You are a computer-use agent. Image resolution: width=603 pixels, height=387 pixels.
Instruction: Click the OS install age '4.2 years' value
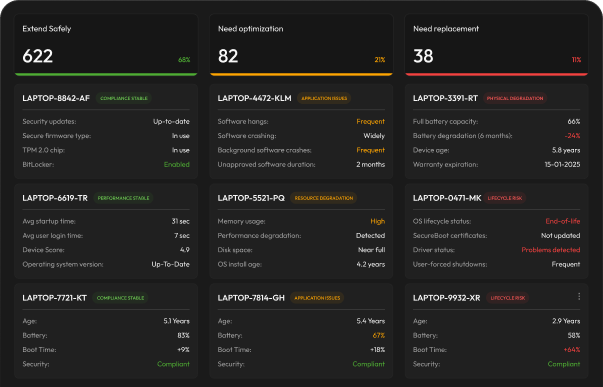(x=370, y=265)
